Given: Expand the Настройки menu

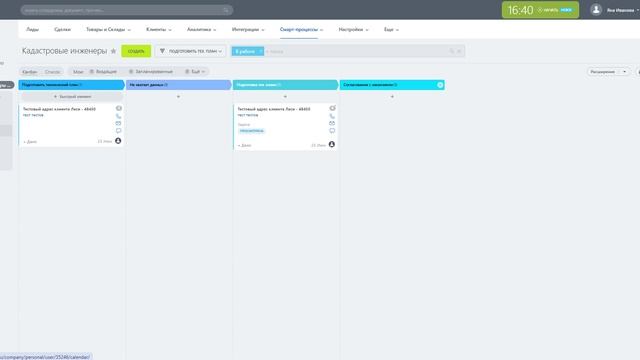Looking at the screenshot, I should pyautogui.click(x=353, y=29).
